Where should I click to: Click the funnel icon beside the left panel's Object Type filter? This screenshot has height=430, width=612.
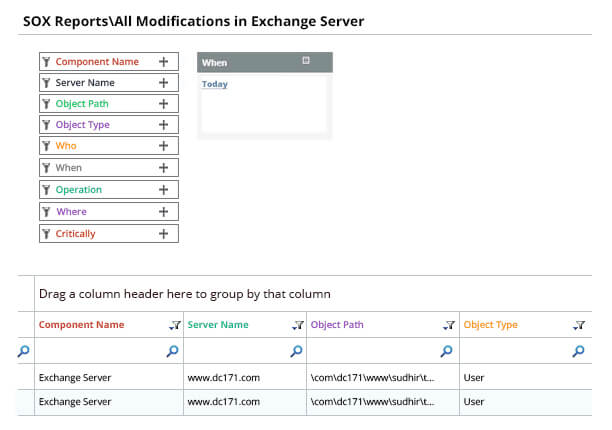[46, 125]
